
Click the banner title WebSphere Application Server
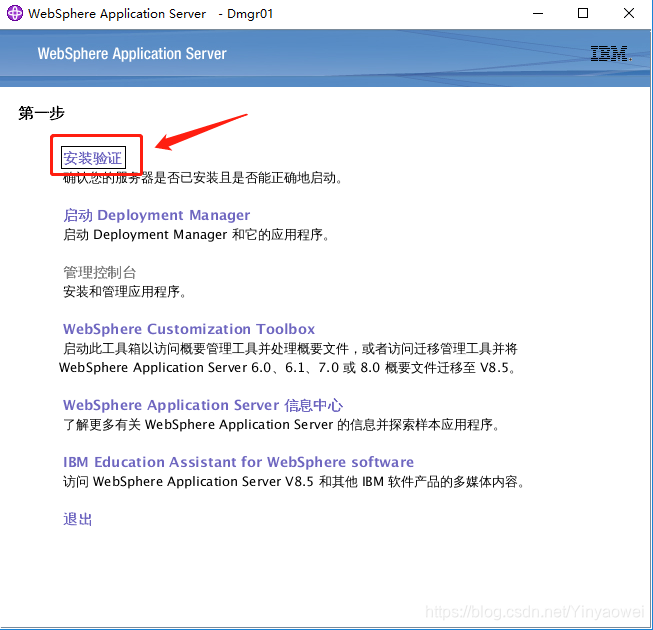(x=132, y=54)
